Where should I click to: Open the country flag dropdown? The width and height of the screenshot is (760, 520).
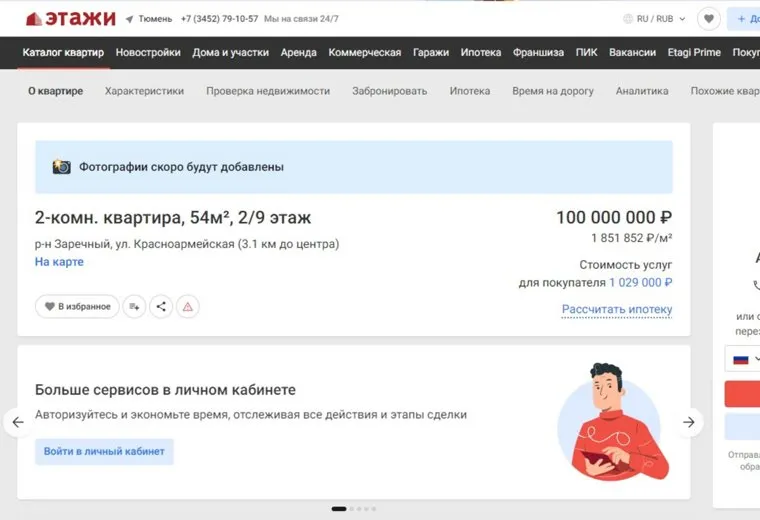point(745,359)
